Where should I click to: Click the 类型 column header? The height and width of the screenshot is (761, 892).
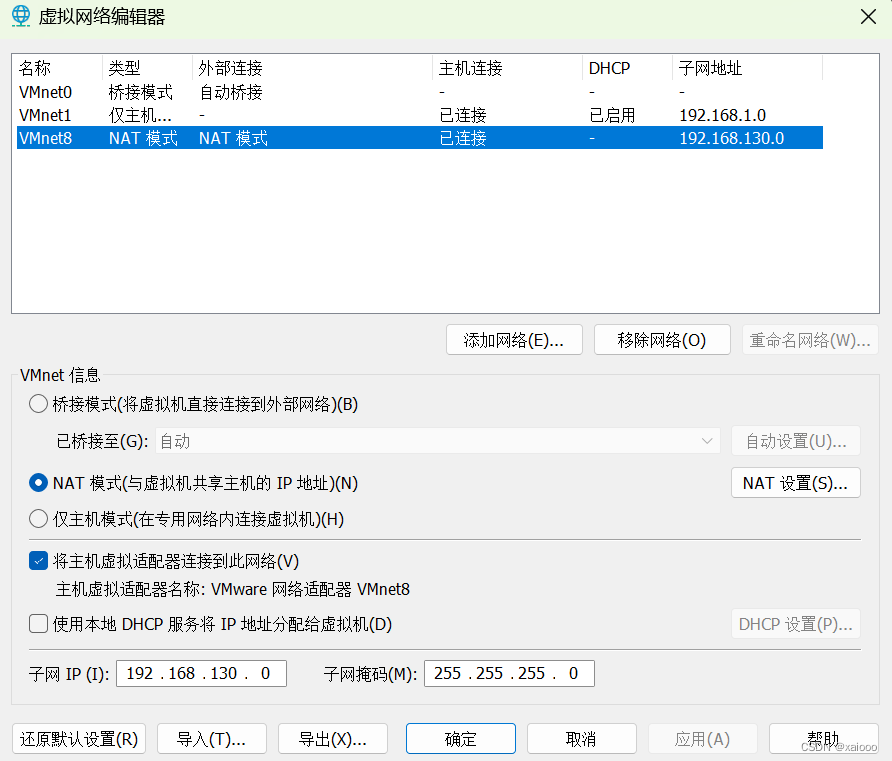(x=147, y=68)
